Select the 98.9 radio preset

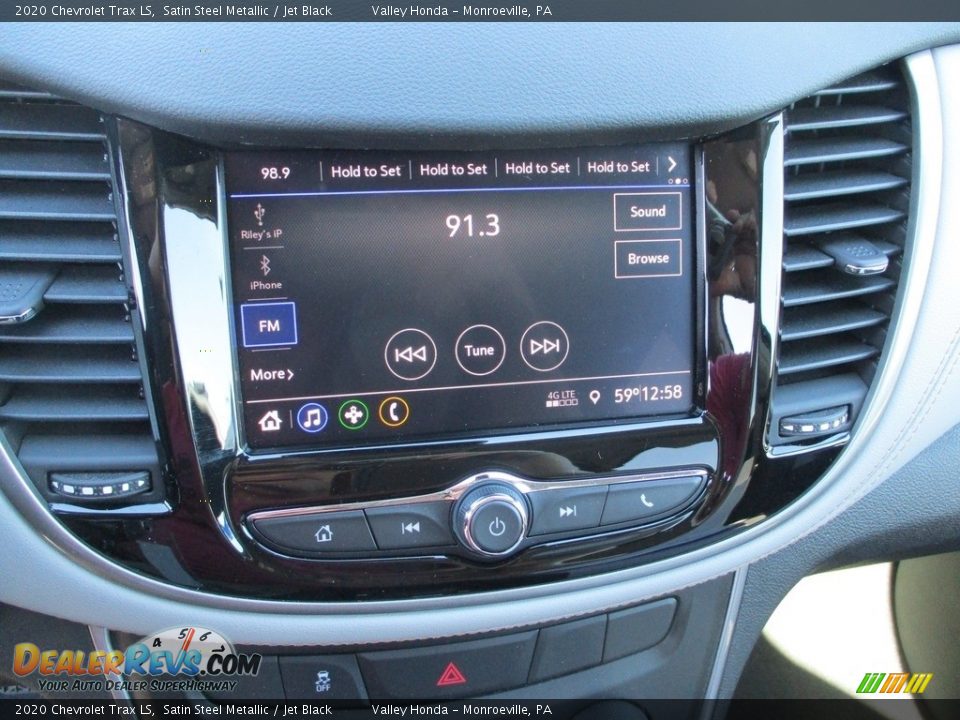[x=276, y=173]
